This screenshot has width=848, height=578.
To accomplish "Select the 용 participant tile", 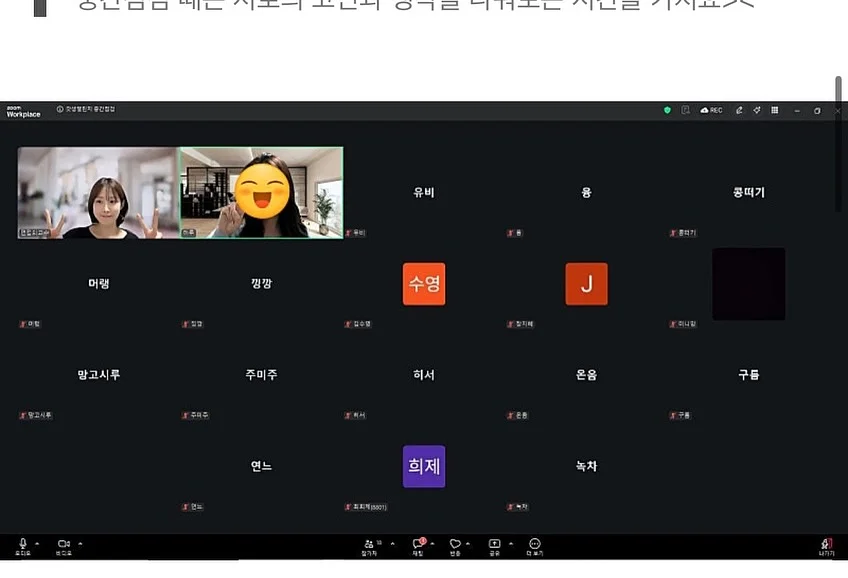I will [587, 192].
